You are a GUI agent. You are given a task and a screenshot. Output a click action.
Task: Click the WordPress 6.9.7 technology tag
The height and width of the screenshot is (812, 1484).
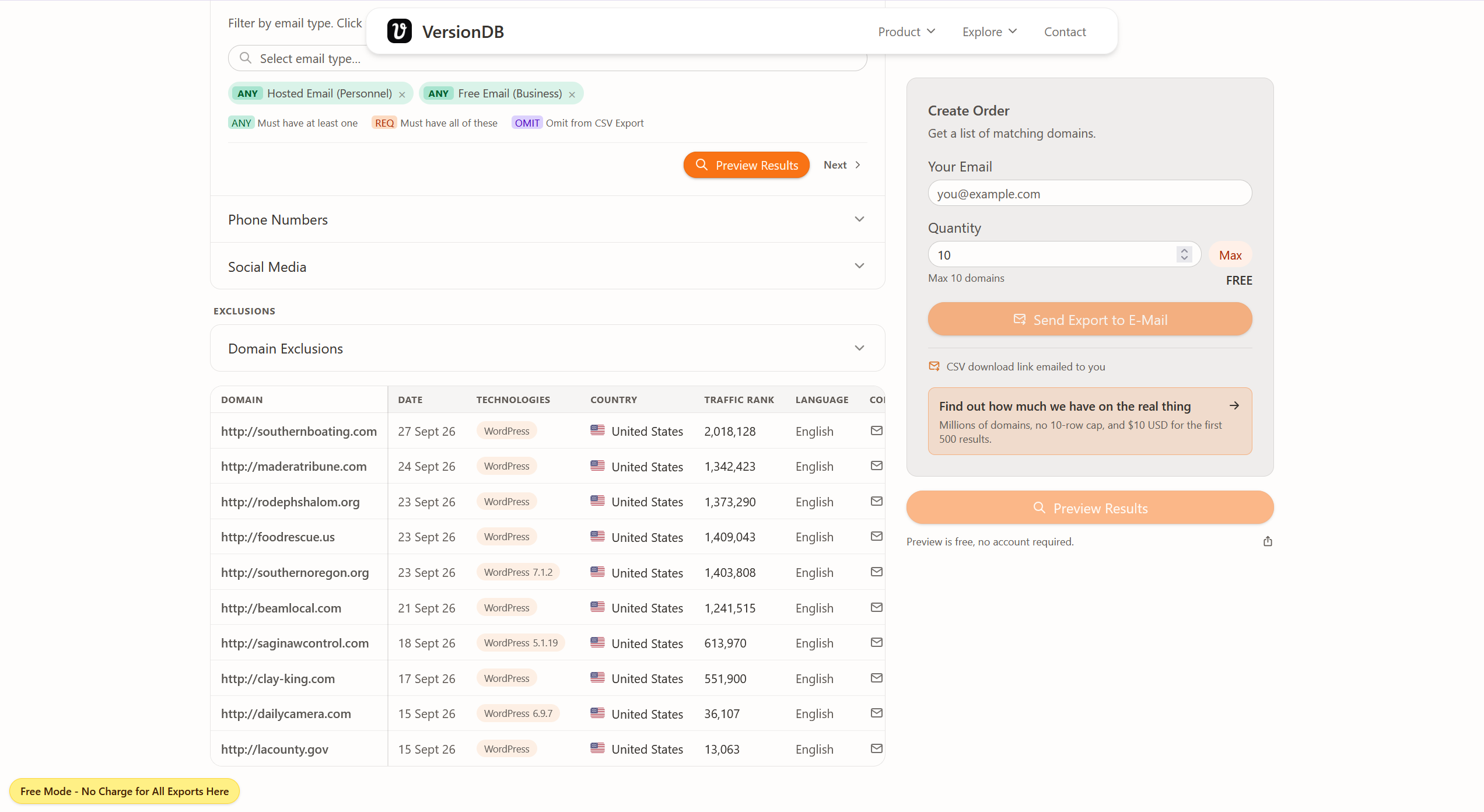pos(518,713)
